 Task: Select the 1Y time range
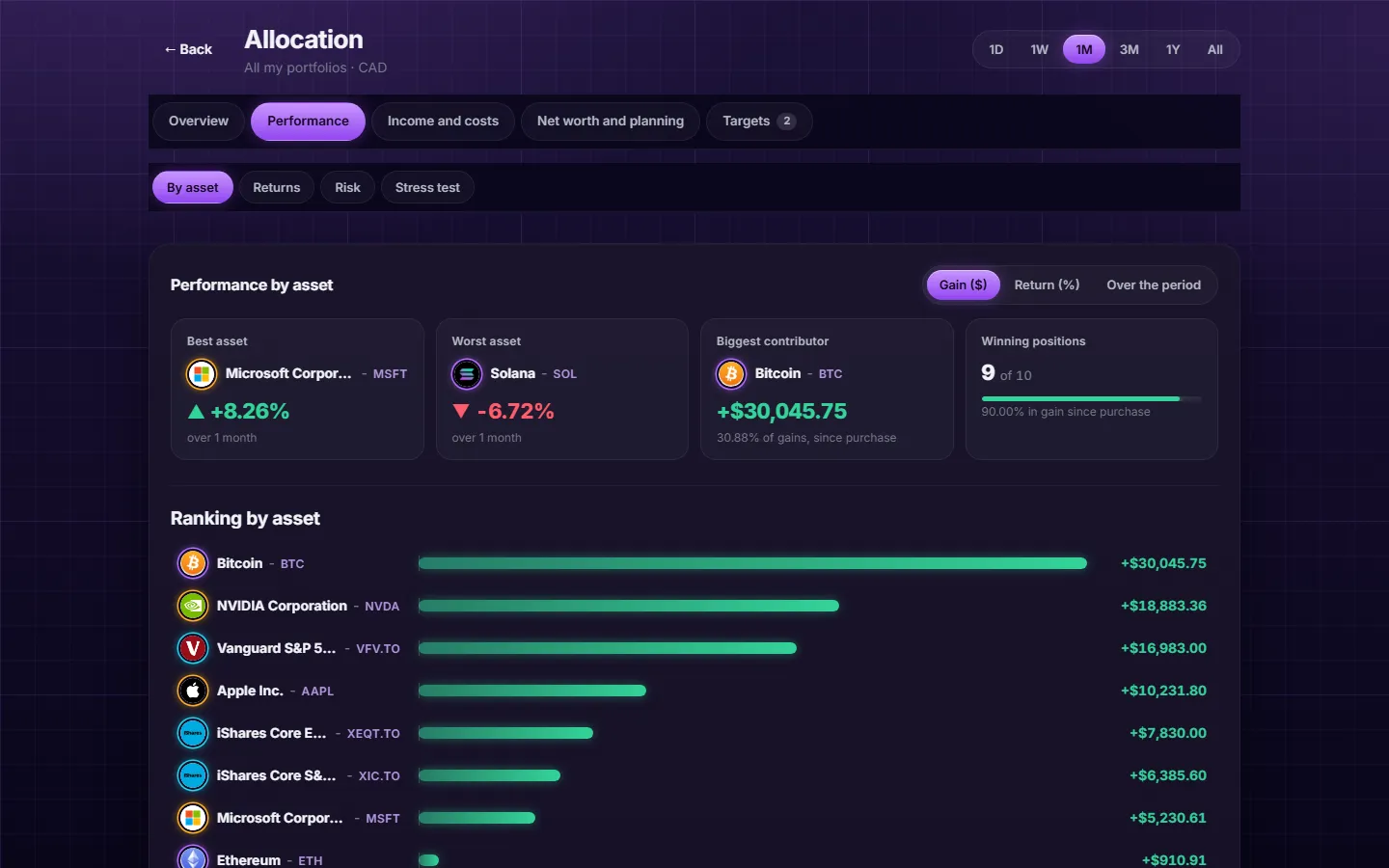tap(1173, 49)
